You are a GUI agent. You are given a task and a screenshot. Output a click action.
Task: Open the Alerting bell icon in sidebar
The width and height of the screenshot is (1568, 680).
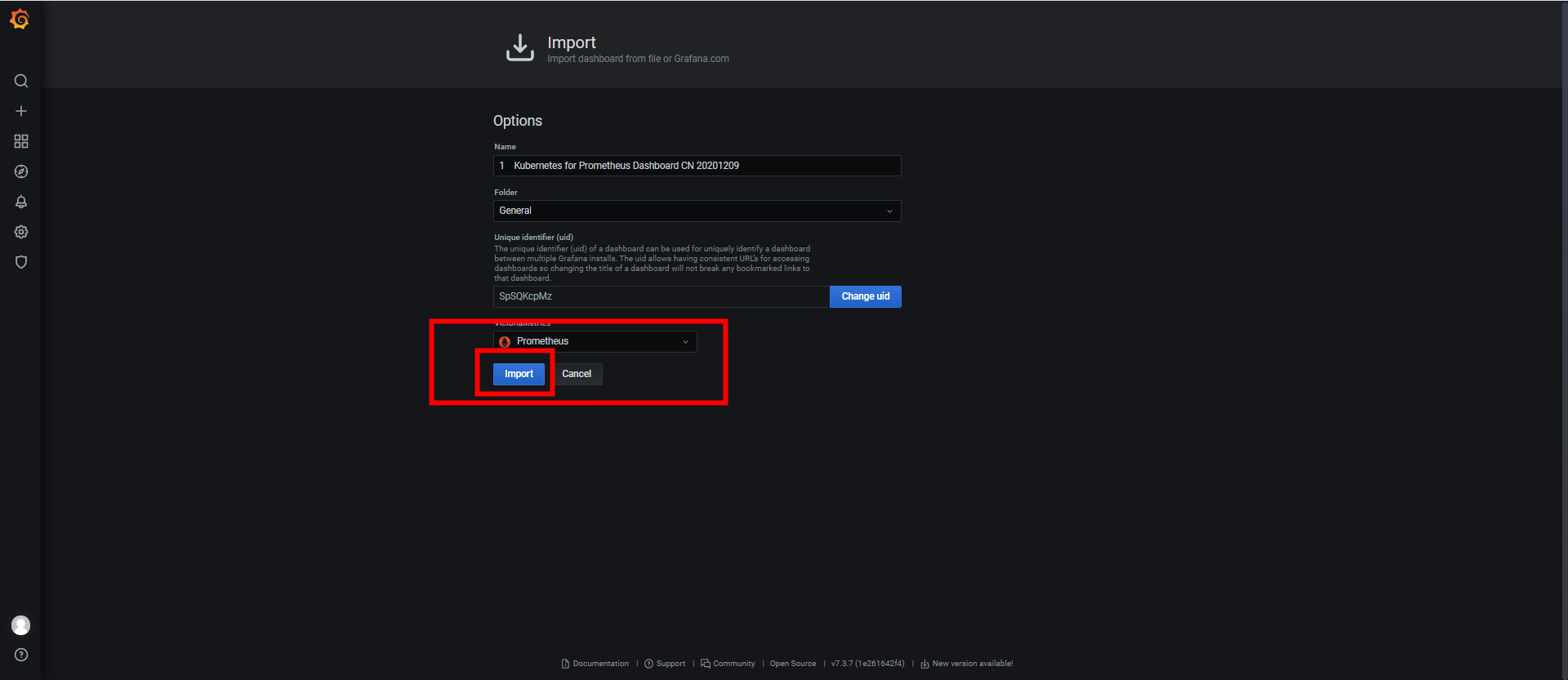point(21,202)
